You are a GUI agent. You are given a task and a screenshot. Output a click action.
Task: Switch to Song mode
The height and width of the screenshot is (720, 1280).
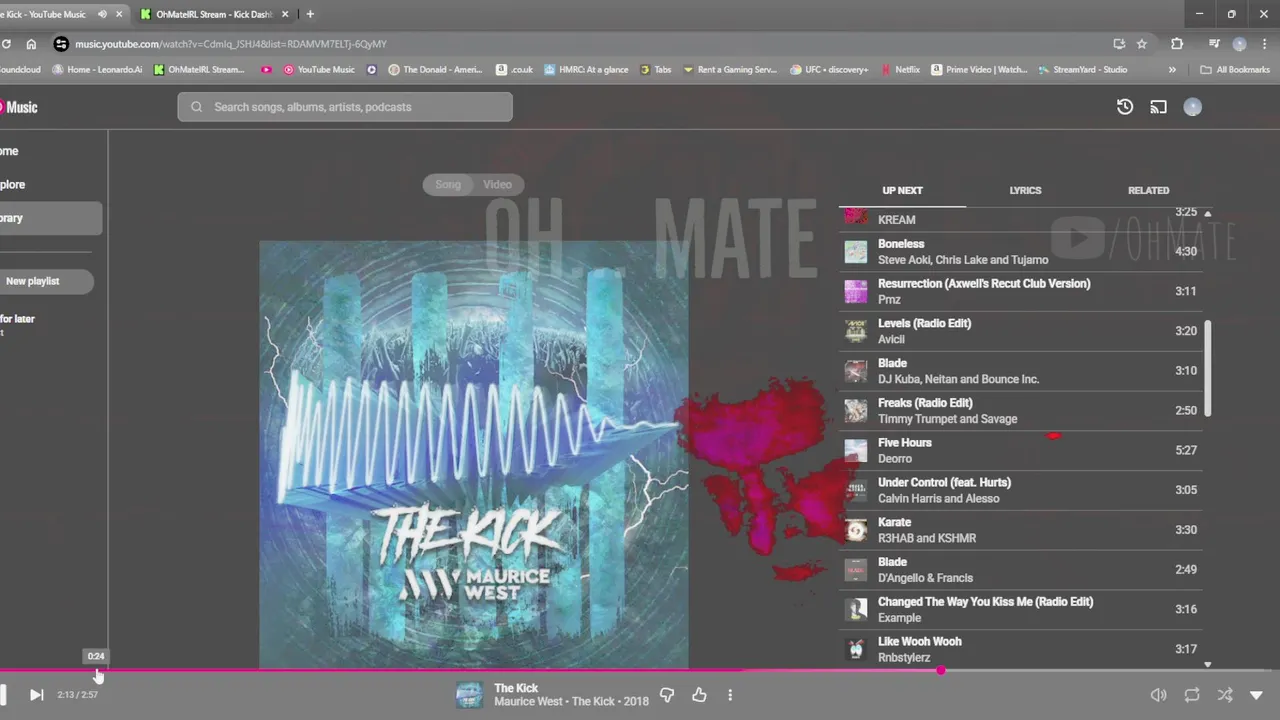click(x=447, y=184)
